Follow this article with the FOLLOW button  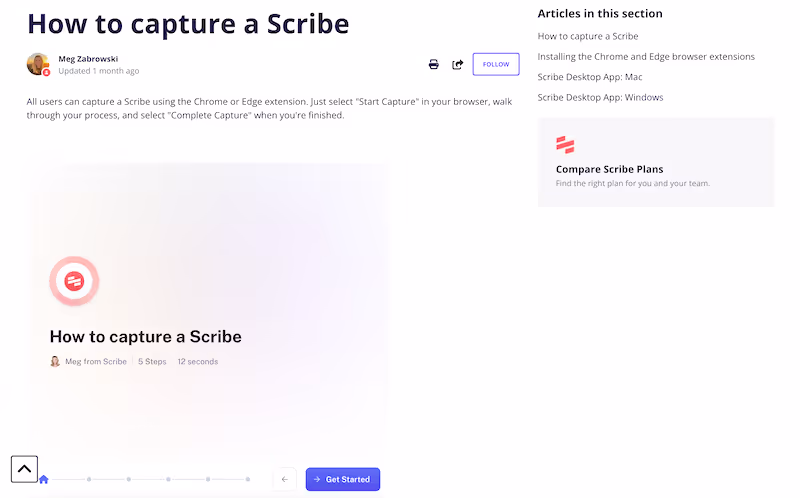496,64
